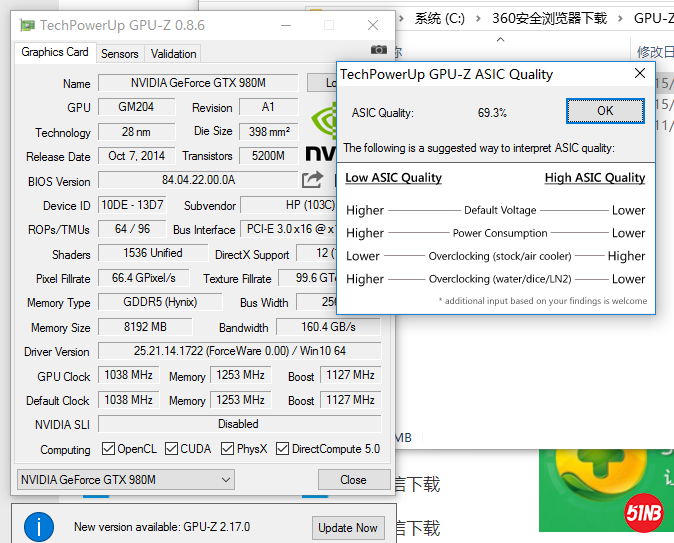
Task: Click the Lookup button beside Name
Action: (322, 83)
